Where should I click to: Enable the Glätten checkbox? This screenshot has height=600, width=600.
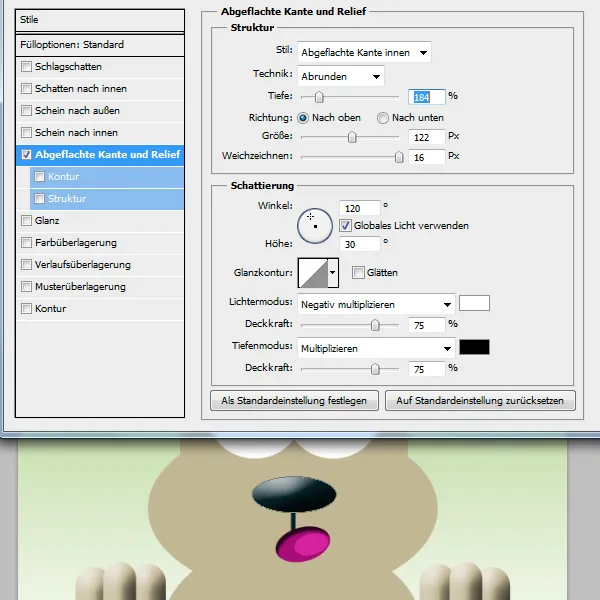tap(358, 273)
